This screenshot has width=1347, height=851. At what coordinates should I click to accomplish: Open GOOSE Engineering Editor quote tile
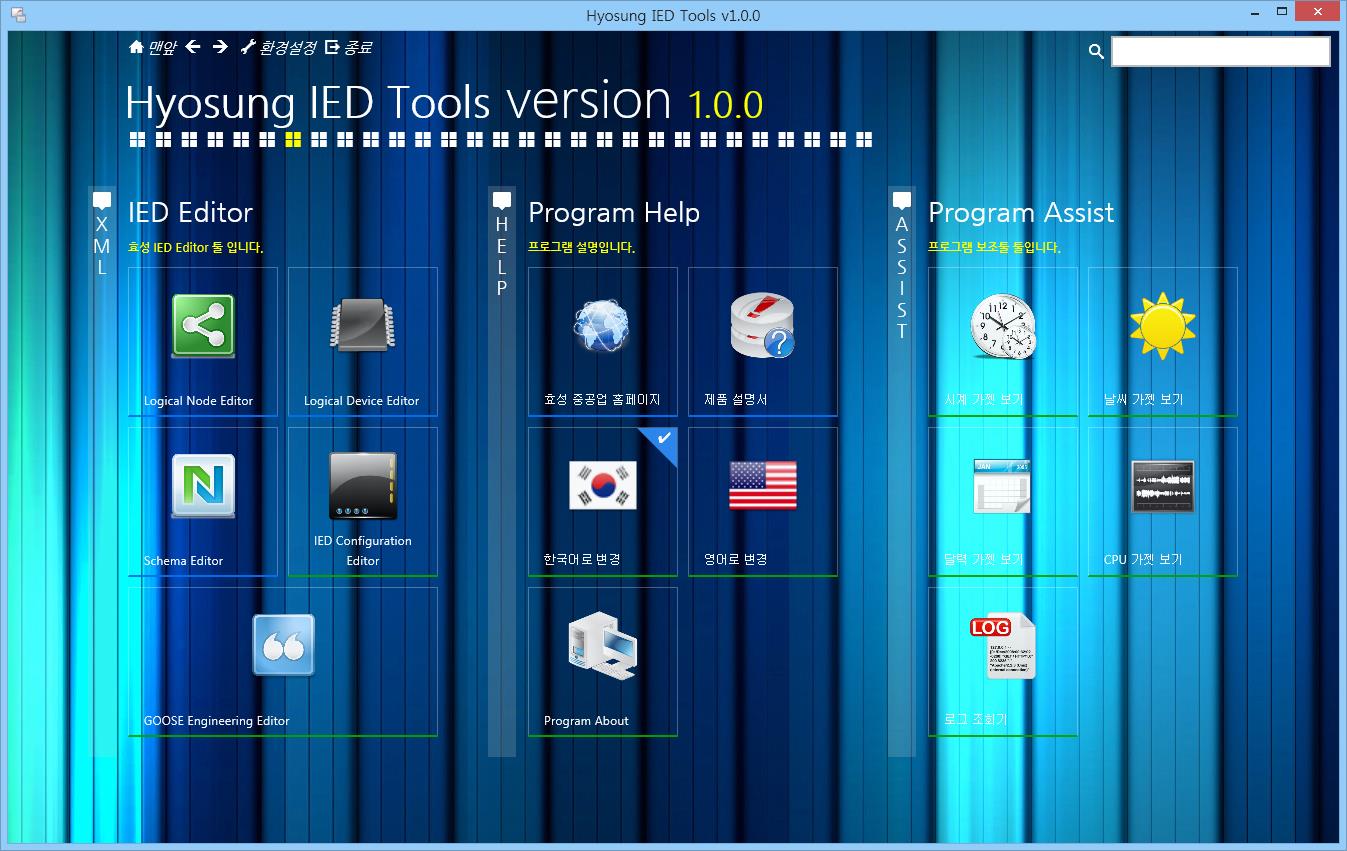[283, 661]
